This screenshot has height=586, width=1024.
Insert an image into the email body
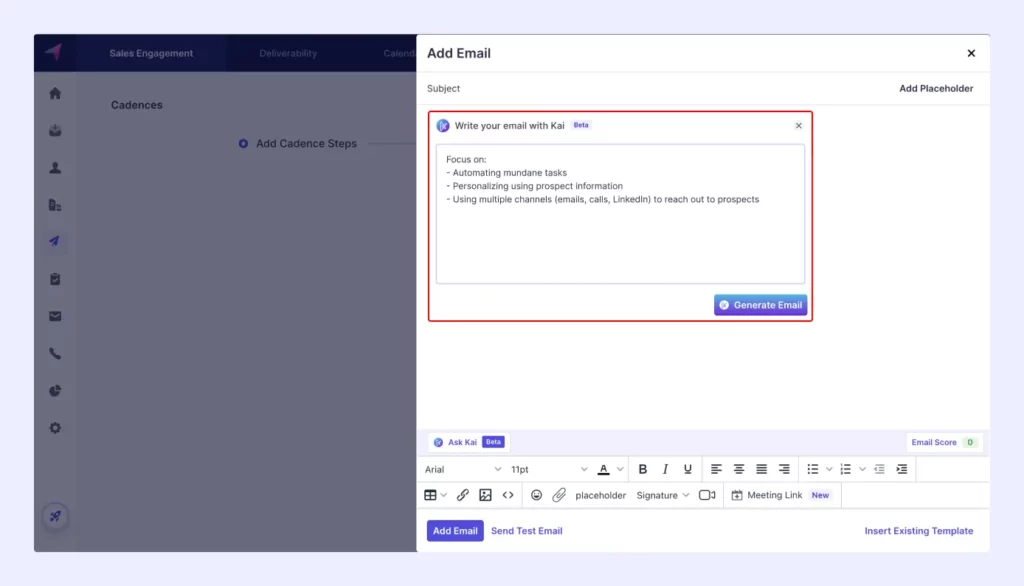pyautogui.click(x=485, y=495)
